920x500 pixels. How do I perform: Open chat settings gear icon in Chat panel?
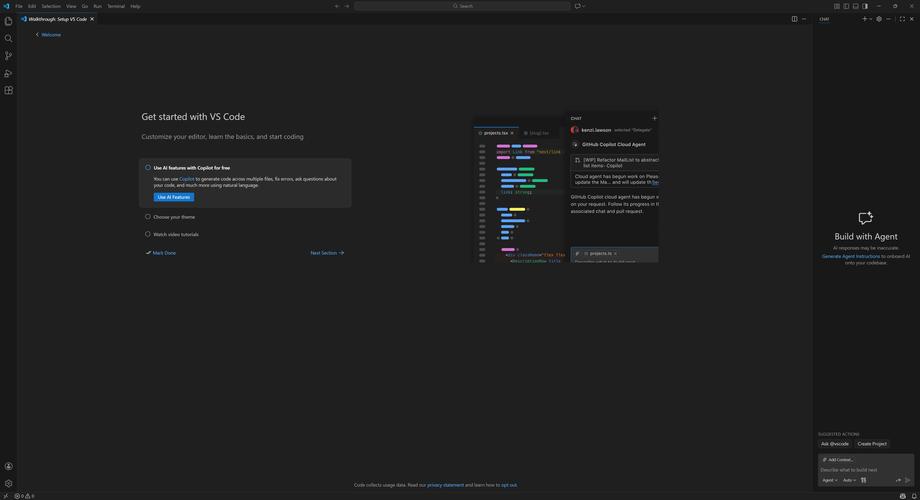[x=879, y=19]
